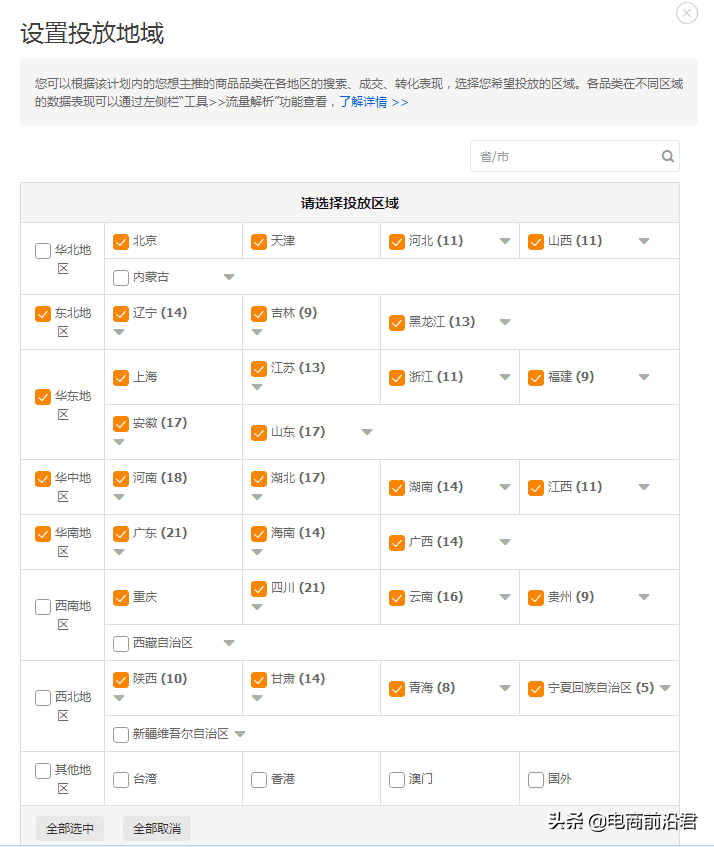
Task: Expand the 海南 city list arrow
Action: [x=257, y=552]
